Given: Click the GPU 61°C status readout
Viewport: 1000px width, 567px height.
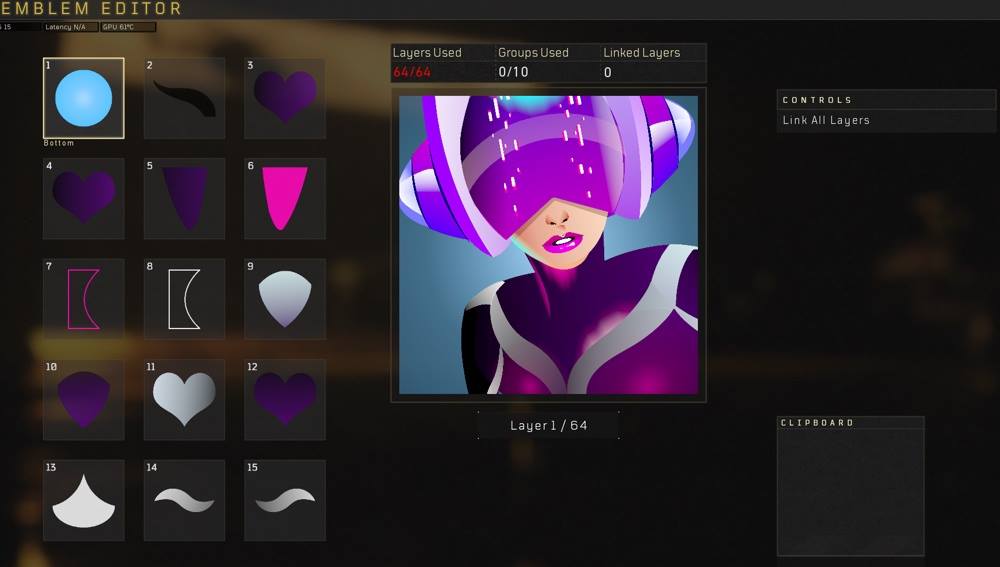Looking at the screenshot, I should (128, 27).
